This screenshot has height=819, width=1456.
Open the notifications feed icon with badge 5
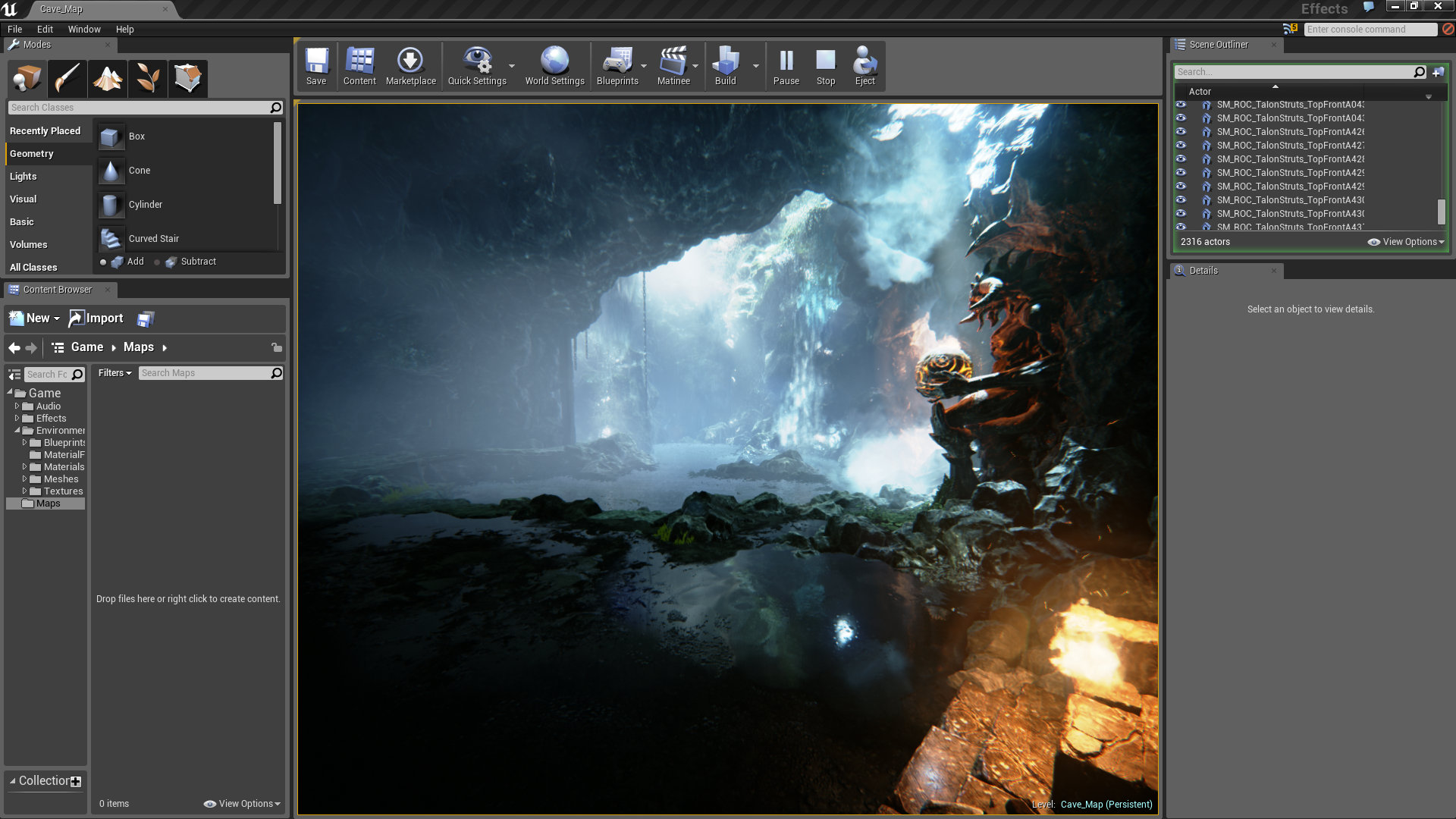tap(1290, 29)
